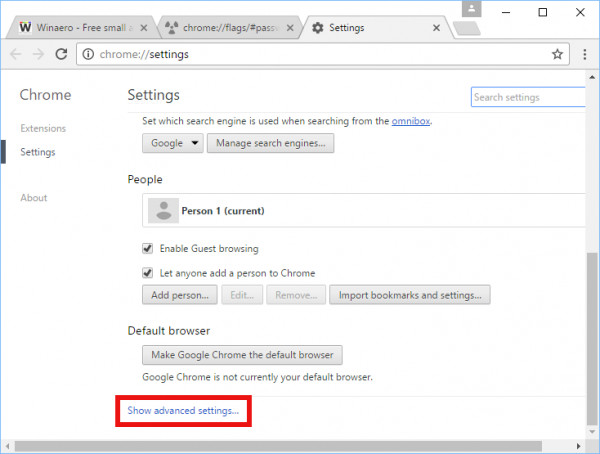Click the Chrome title in the sidebar
The height and width of the screenshot is (454, 600).
pyautogui.click(x=45, y=95)
